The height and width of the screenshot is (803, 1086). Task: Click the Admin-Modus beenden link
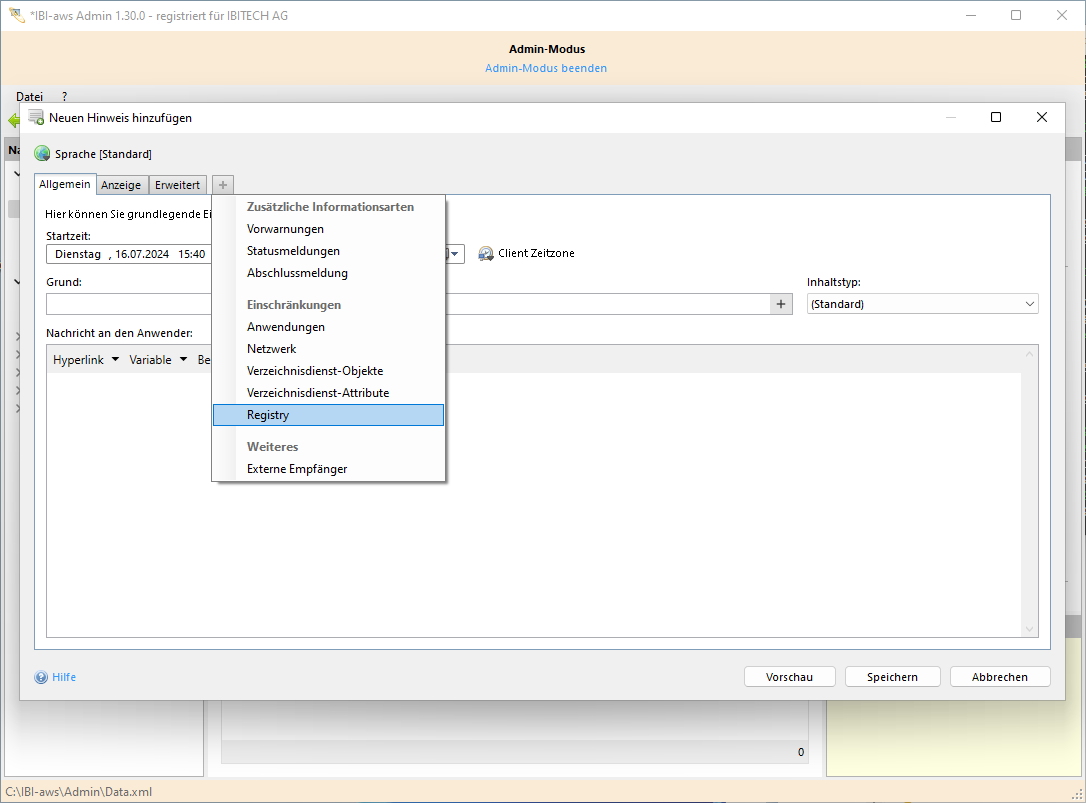(x=545, y=67)
